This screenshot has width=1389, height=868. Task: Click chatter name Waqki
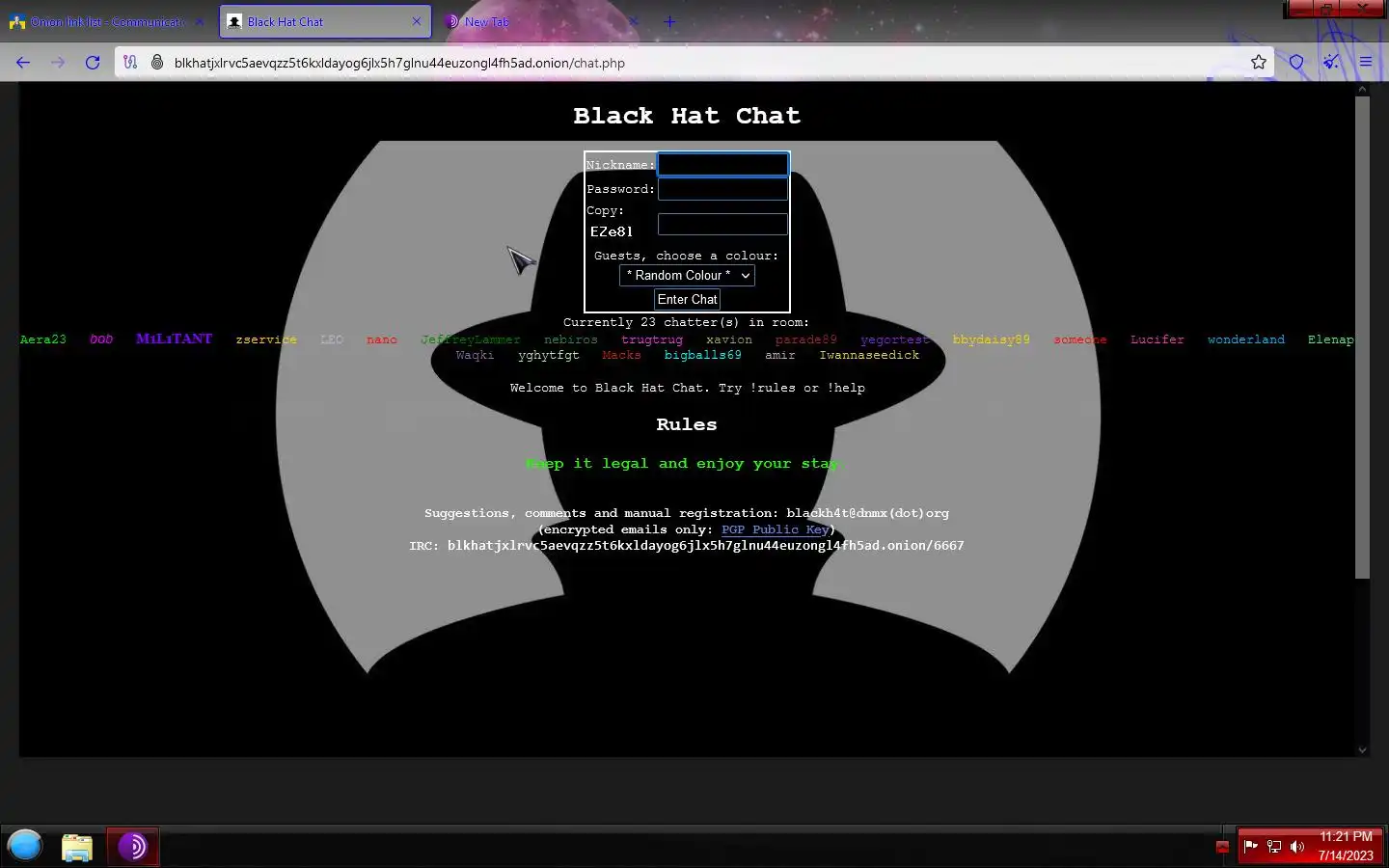475,355
